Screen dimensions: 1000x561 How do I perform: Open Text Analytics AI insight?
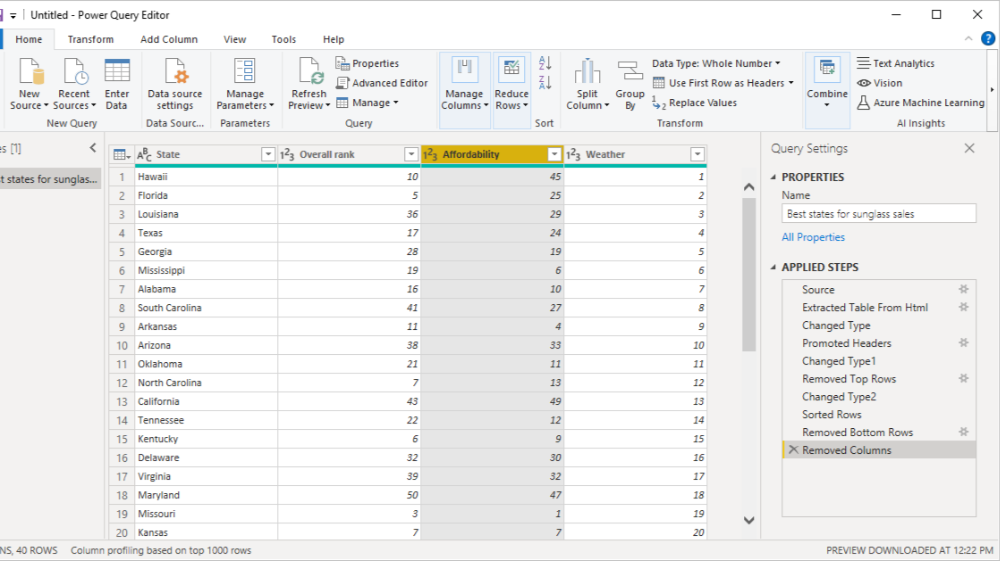click(895, 63)
